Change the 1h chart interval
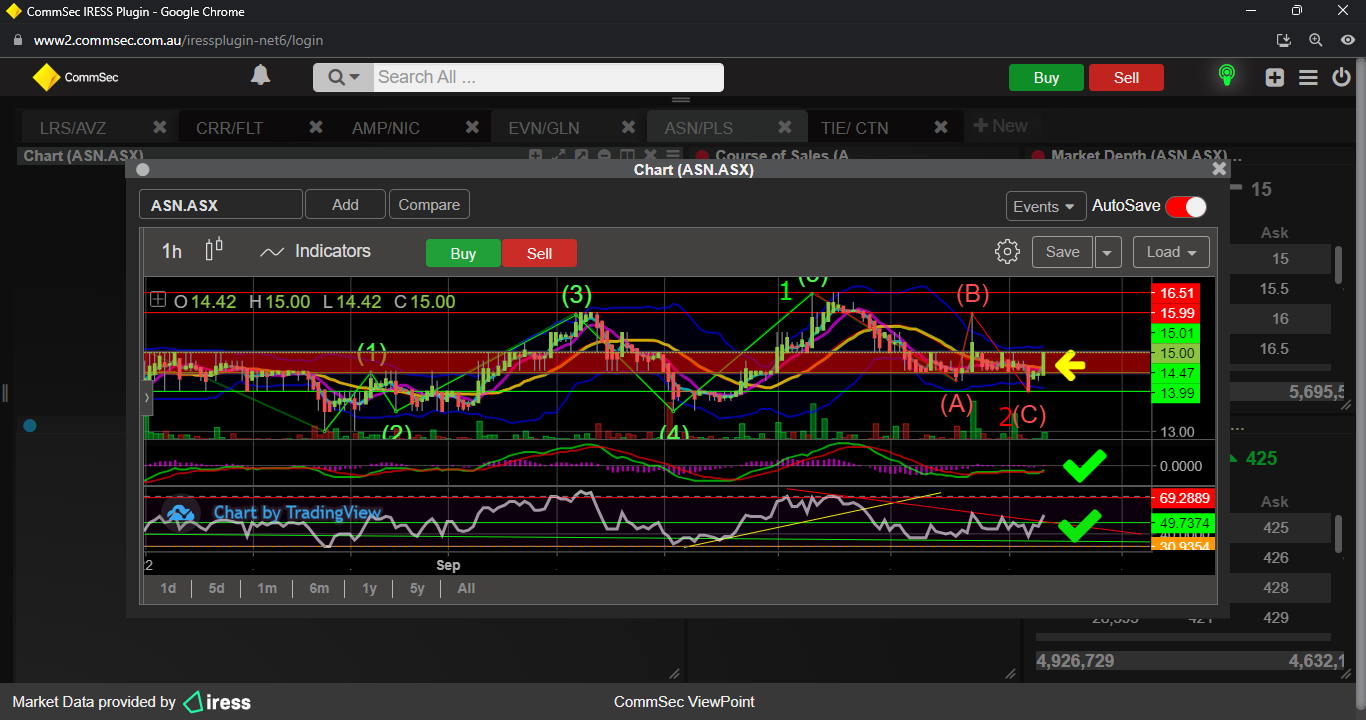This screenshot has width=1366, height=720. pyautogui.click(x=172, y=251)
